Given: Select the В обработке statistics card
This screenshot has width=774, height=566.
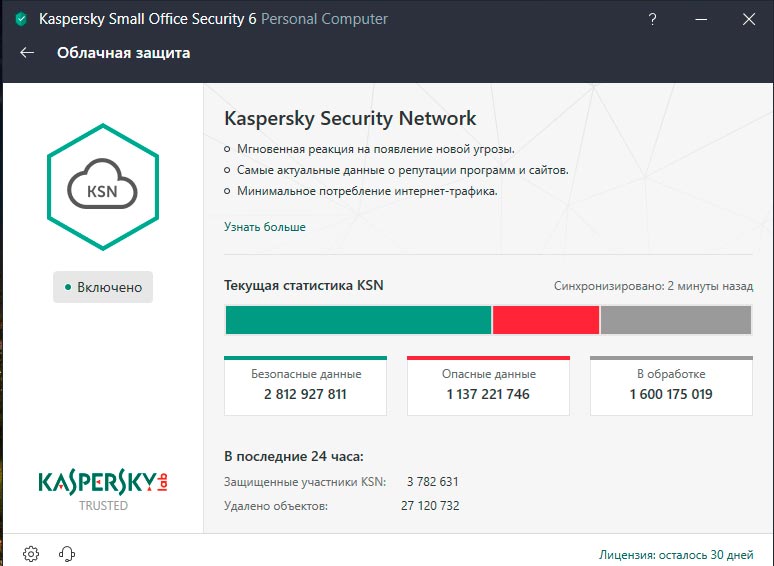Looking at the screenshot, I should (x=671, y=385).
